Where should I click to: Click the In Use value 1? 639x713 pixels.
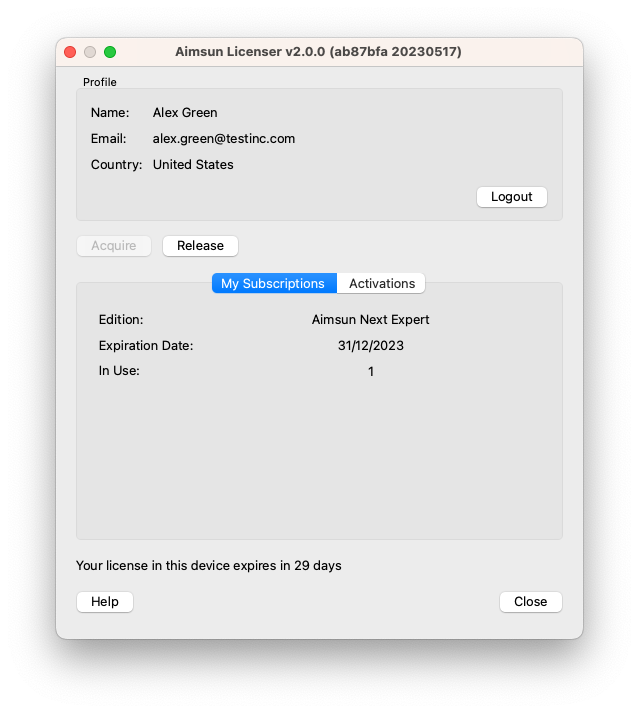pyautogui.click(x=371, y=372)
